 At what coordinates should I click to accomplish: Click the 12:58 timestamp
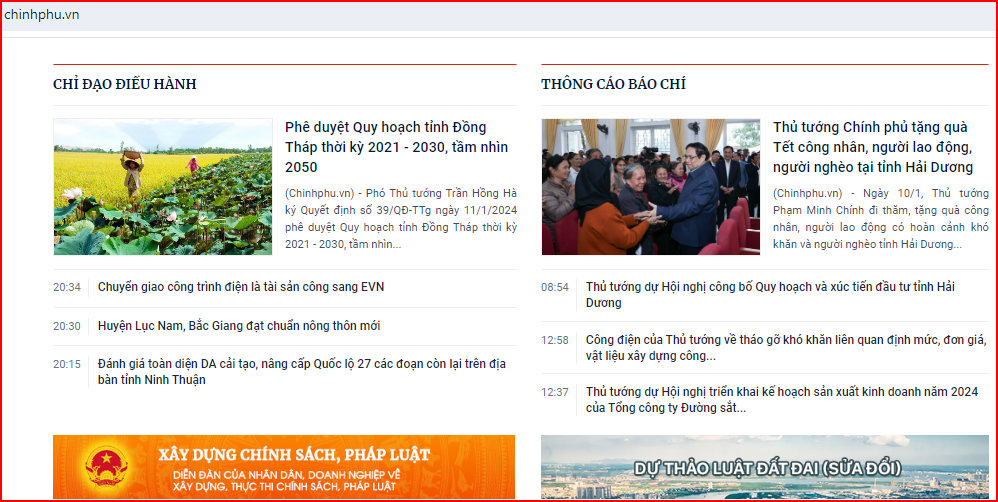pos(555,340)
